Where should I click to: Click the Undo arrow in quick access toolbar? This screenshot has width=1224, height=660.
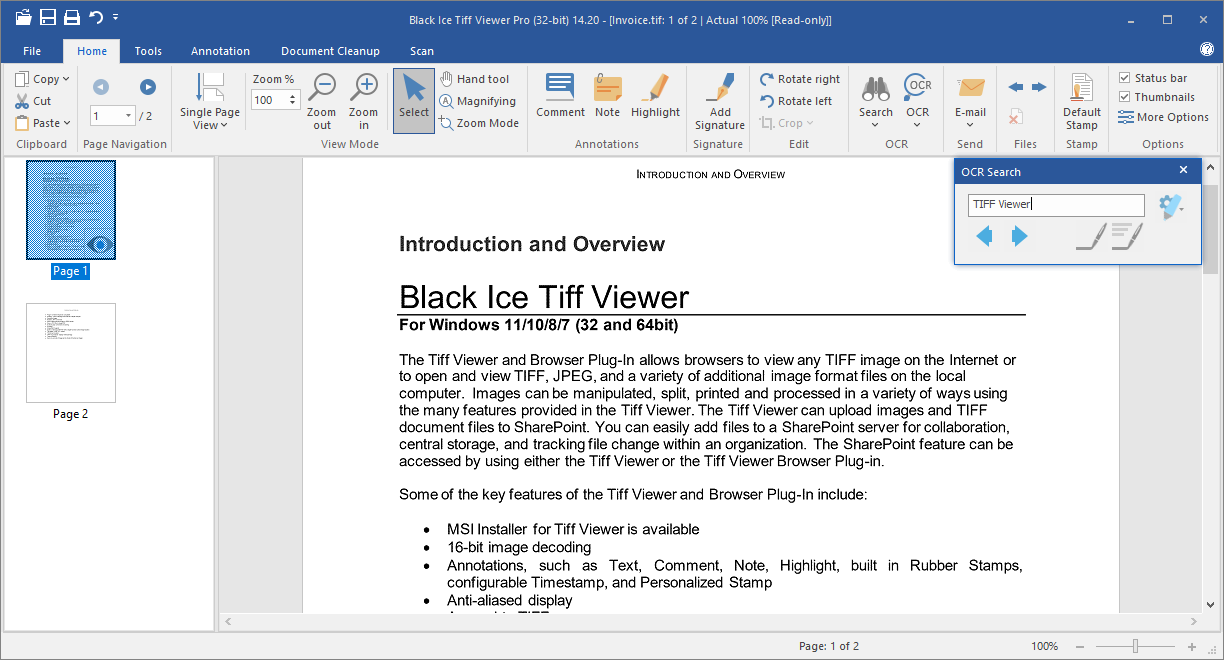tap(96, 17)
